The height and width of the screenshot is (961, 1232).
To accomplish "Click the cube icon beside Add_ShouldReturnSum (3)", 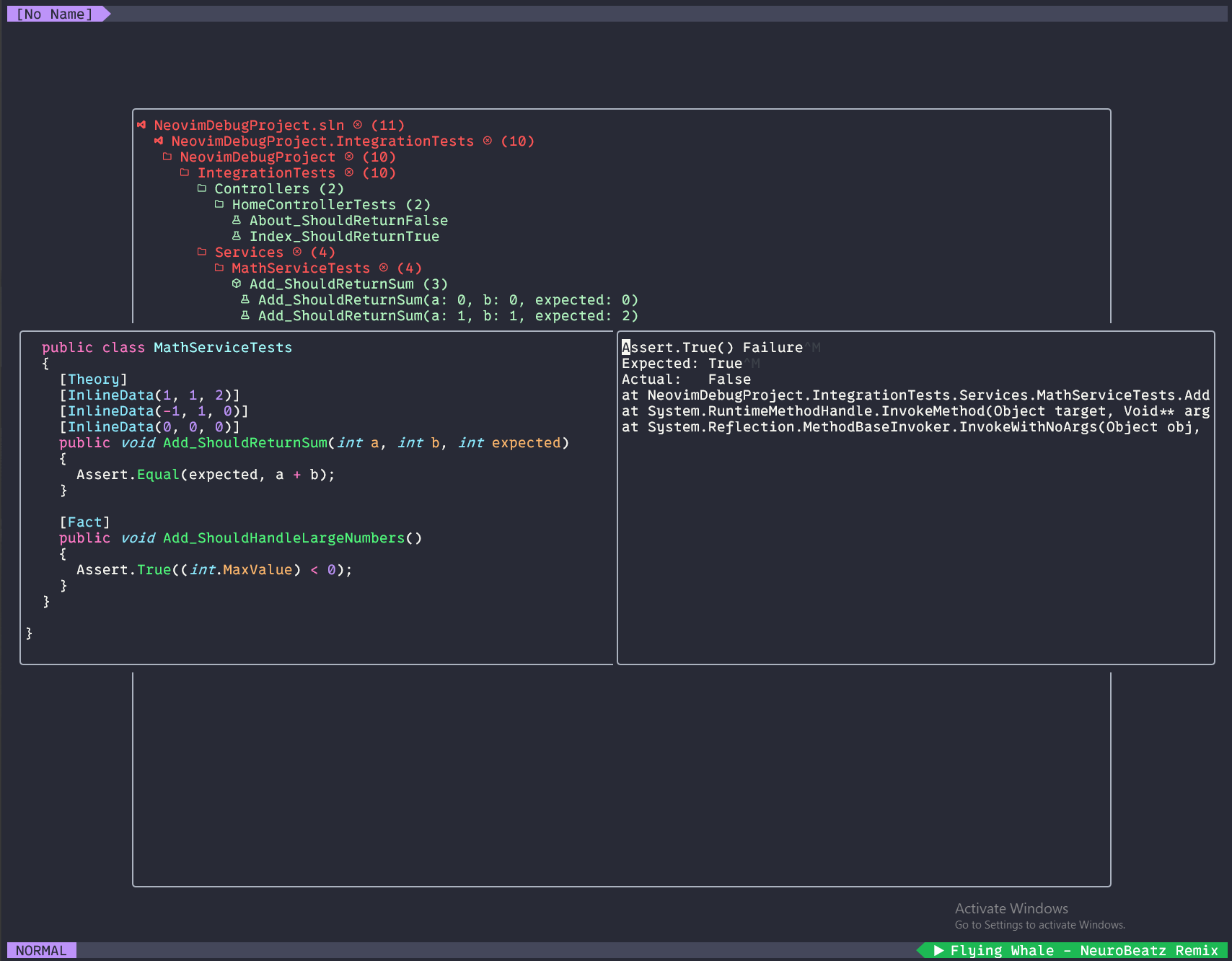I will (x=237, y=284).
